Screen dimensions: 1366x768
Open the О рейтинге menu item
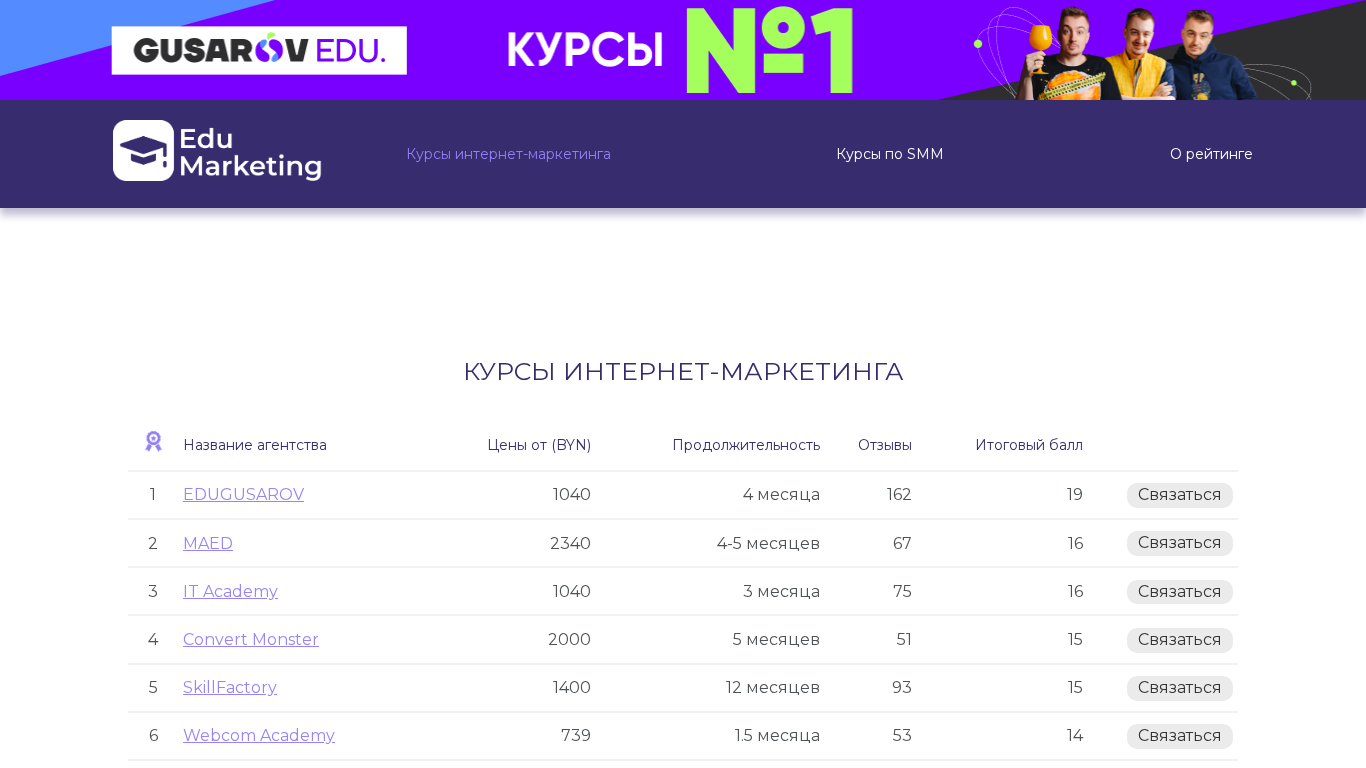point(1211,154)
